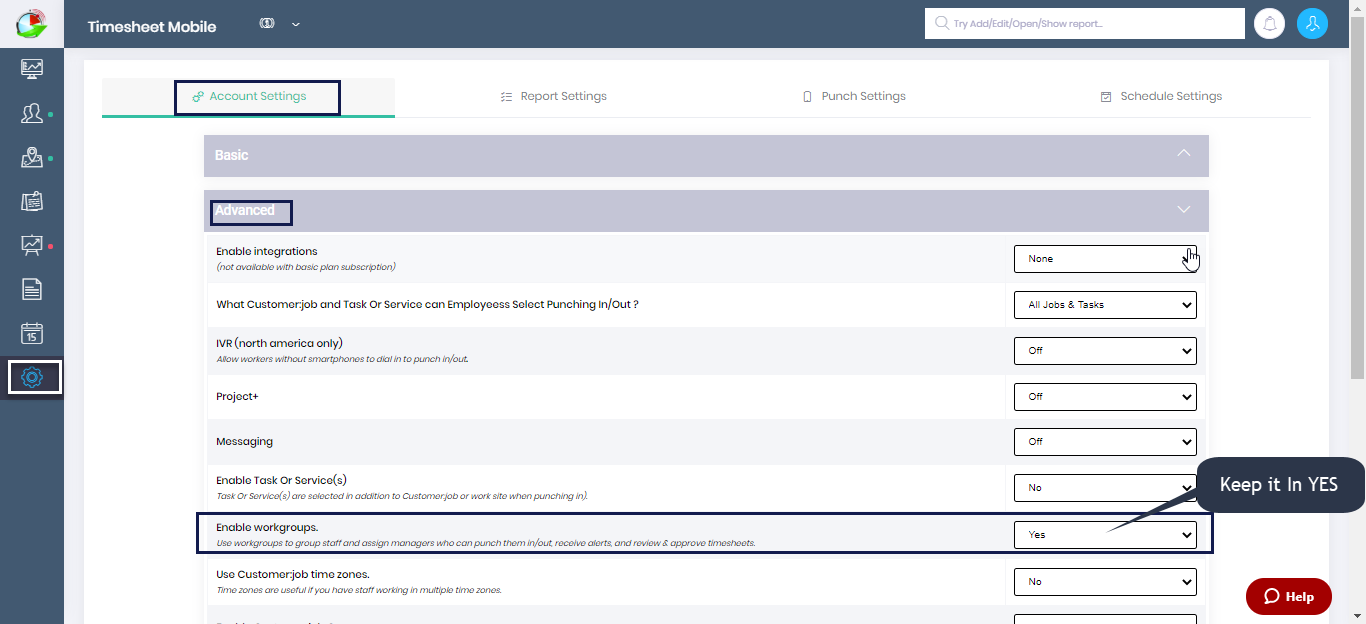The image size is (1366, 624).
Task: Open the employees icon in sidebar
Action: tap(32, 113)
